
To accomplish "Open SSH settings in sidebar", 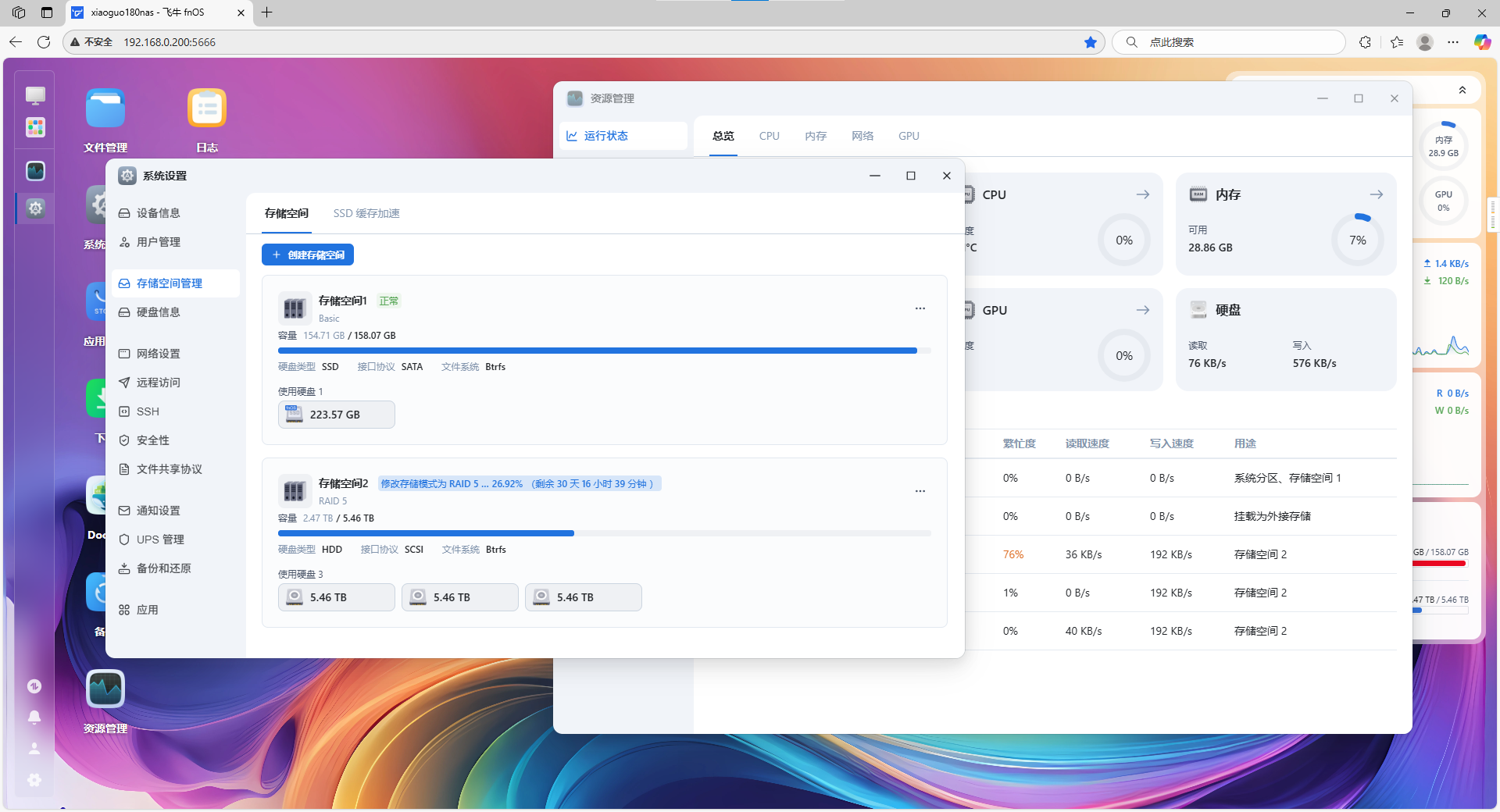I will point(176,411).
